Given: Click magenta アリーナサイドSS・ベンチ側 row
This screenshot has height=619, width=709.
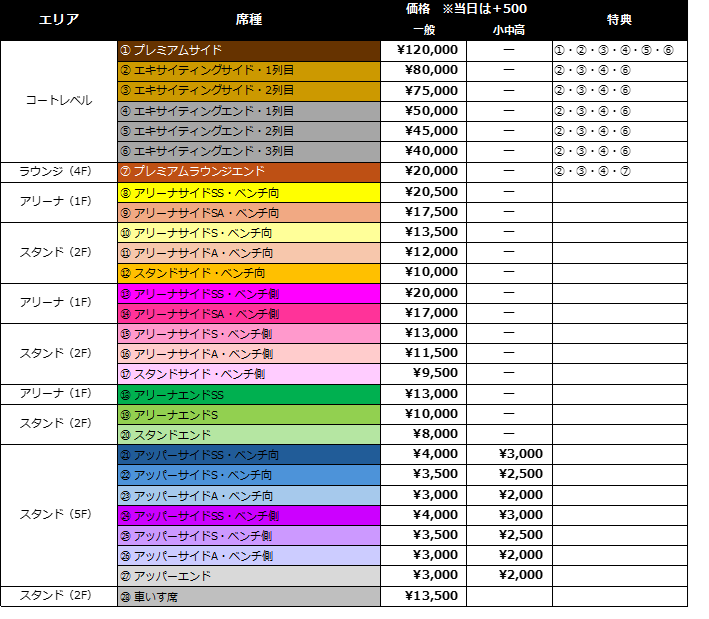Looking at the screenshot, I should click(x=248, y=293).
